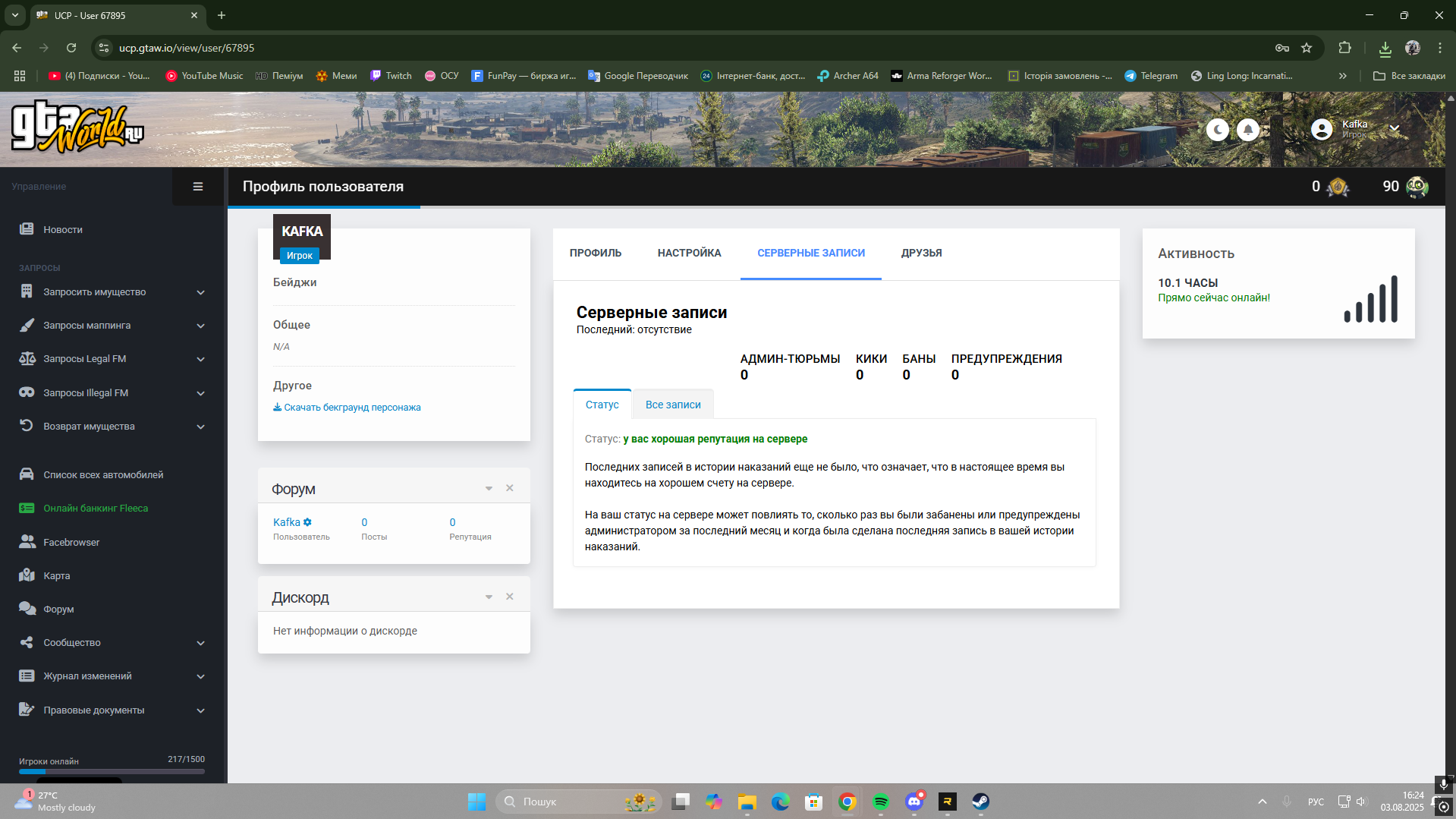Image resolution: width=1456 pixels, height=819 pixels.
Task: Click the players online progress bar
Action: coord(112,771)
